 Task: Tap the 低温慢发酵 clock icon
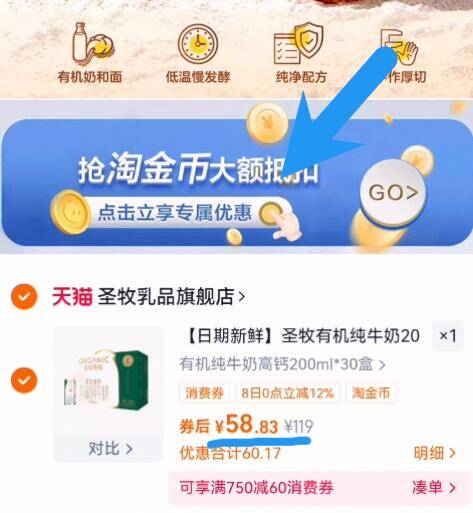[x=198, y=44]
